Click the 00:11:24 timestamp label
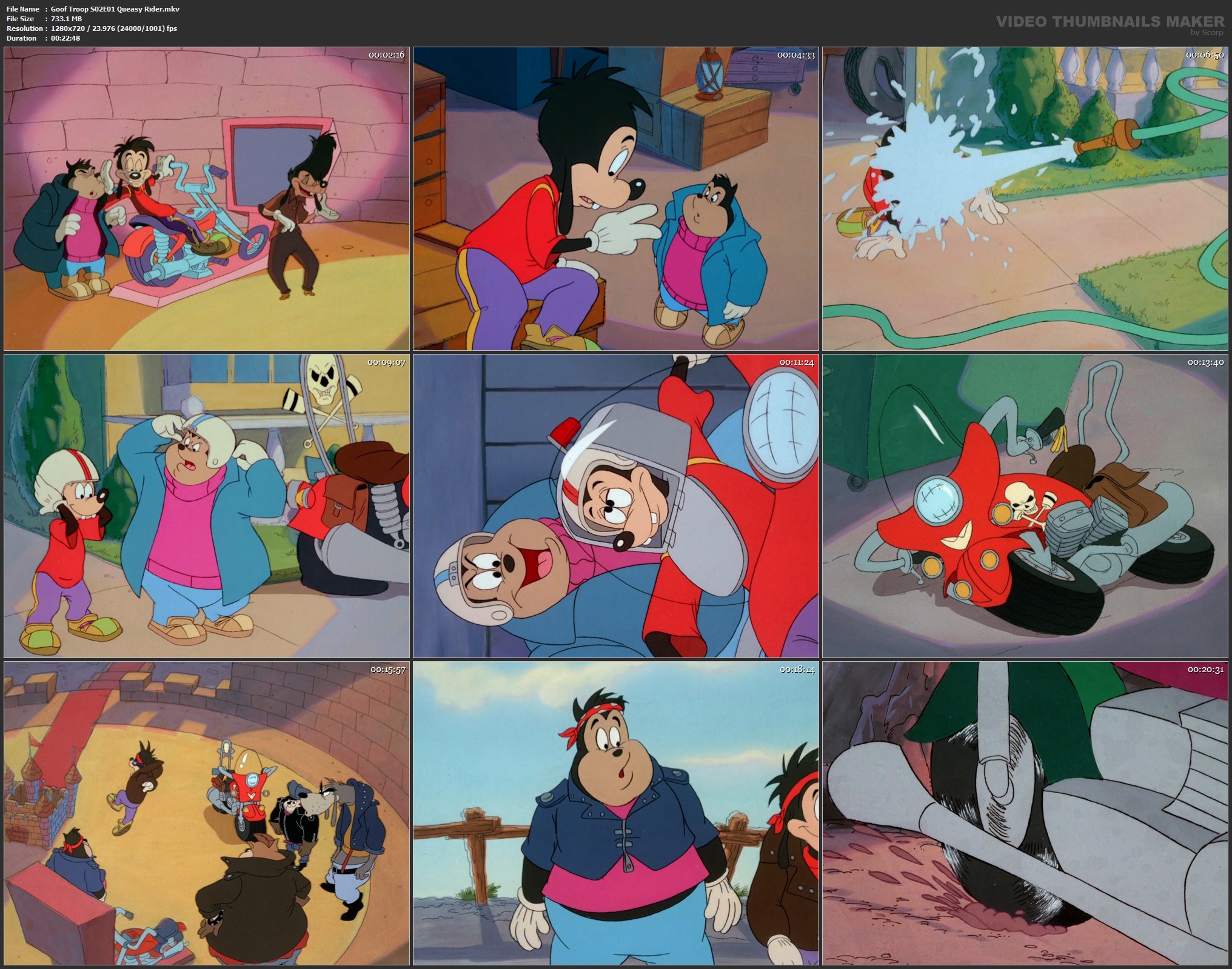1232x969 pixels. click(x=796, y=362)
